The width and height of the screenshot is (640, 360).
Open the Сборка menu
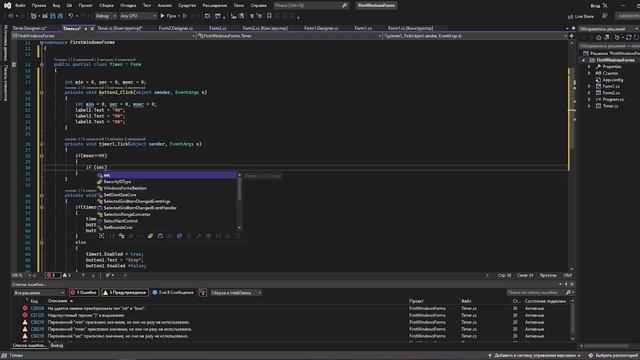(107, 5)
